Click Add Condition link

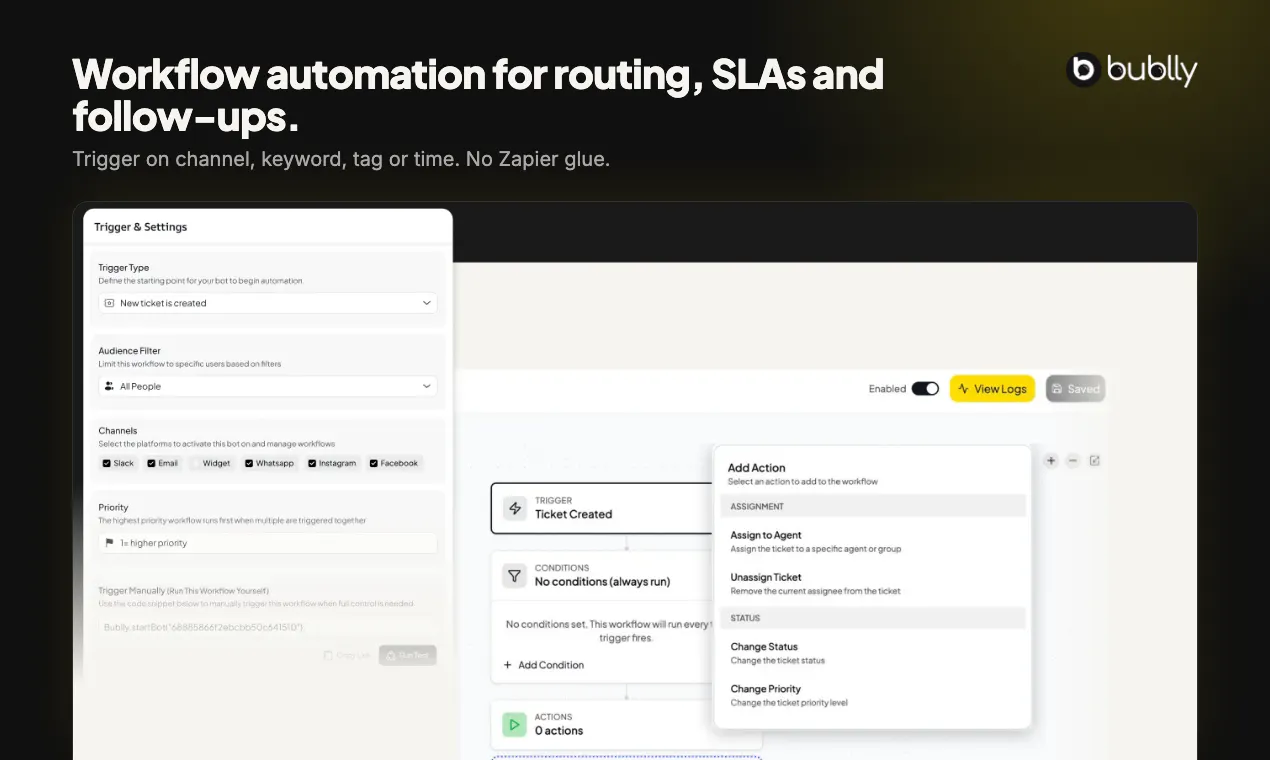click(x=544, y=665)
